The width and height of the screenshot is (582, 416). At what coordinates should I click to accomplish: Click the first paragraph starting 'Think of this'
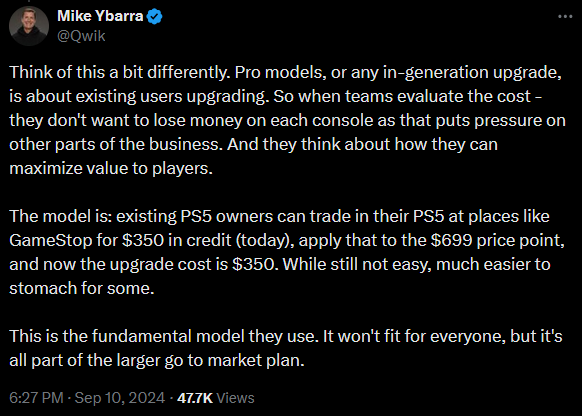[x=287, y=120]
